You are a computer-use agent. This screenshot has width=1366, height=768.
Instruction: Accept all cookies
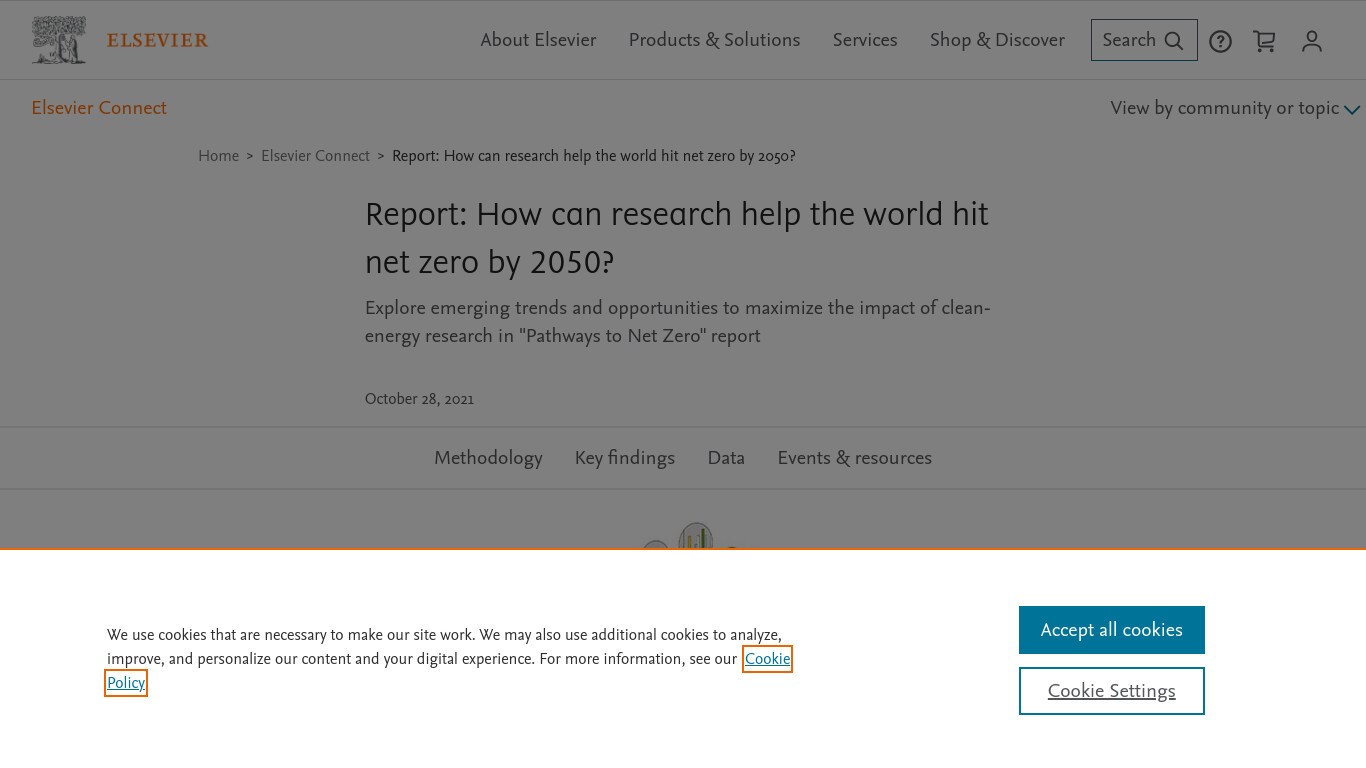point(1112,630)
